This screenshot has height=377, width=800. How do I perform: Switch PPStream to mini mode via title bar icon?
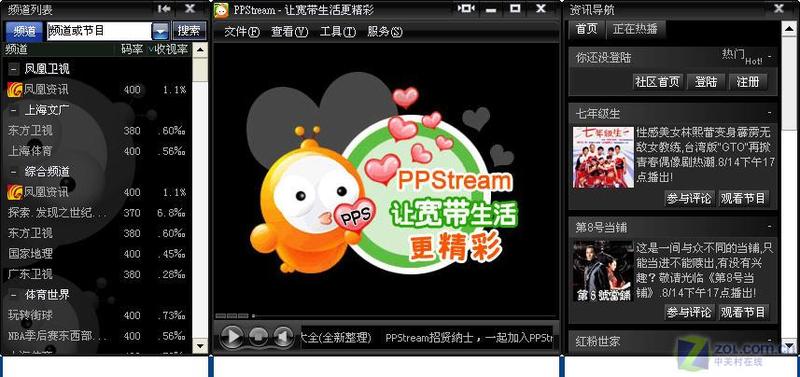click(x=466, y=9)
